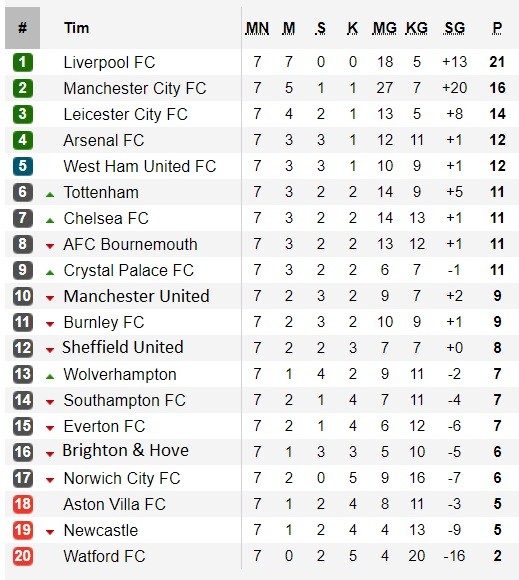519x580 pixels.
Task: Select the Watford FC team name
Action: 104,556
